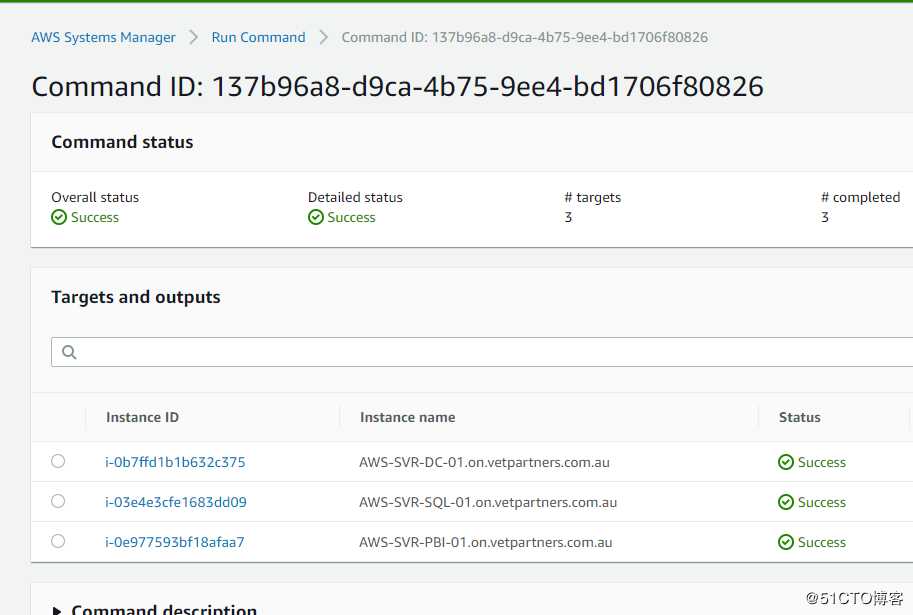This screenshot has width=913, height=615.
Task: Click the Instance name column header
Action: pos(408,418)
